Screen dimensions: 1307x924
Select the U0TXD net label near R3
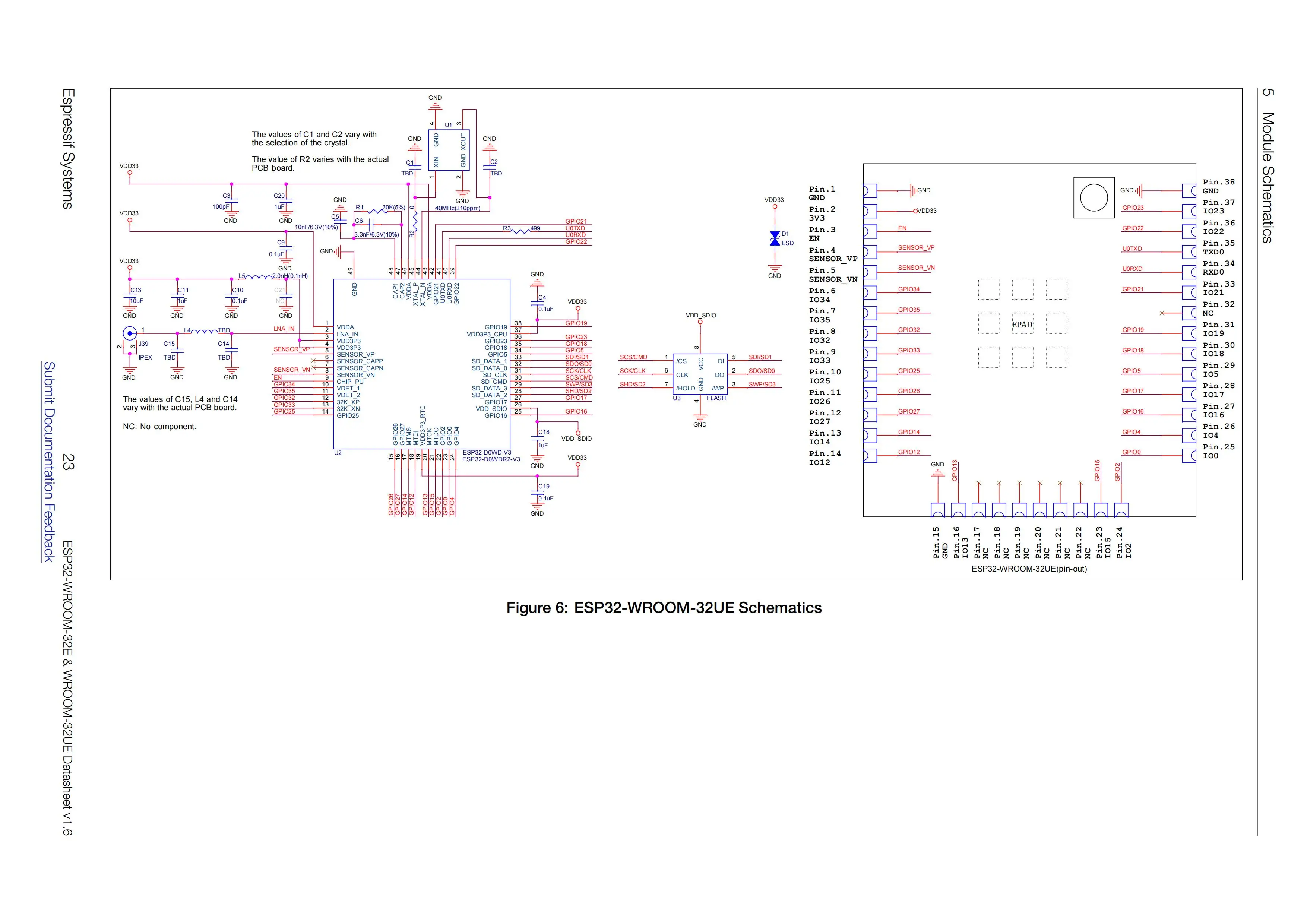[x=575, y=228]
